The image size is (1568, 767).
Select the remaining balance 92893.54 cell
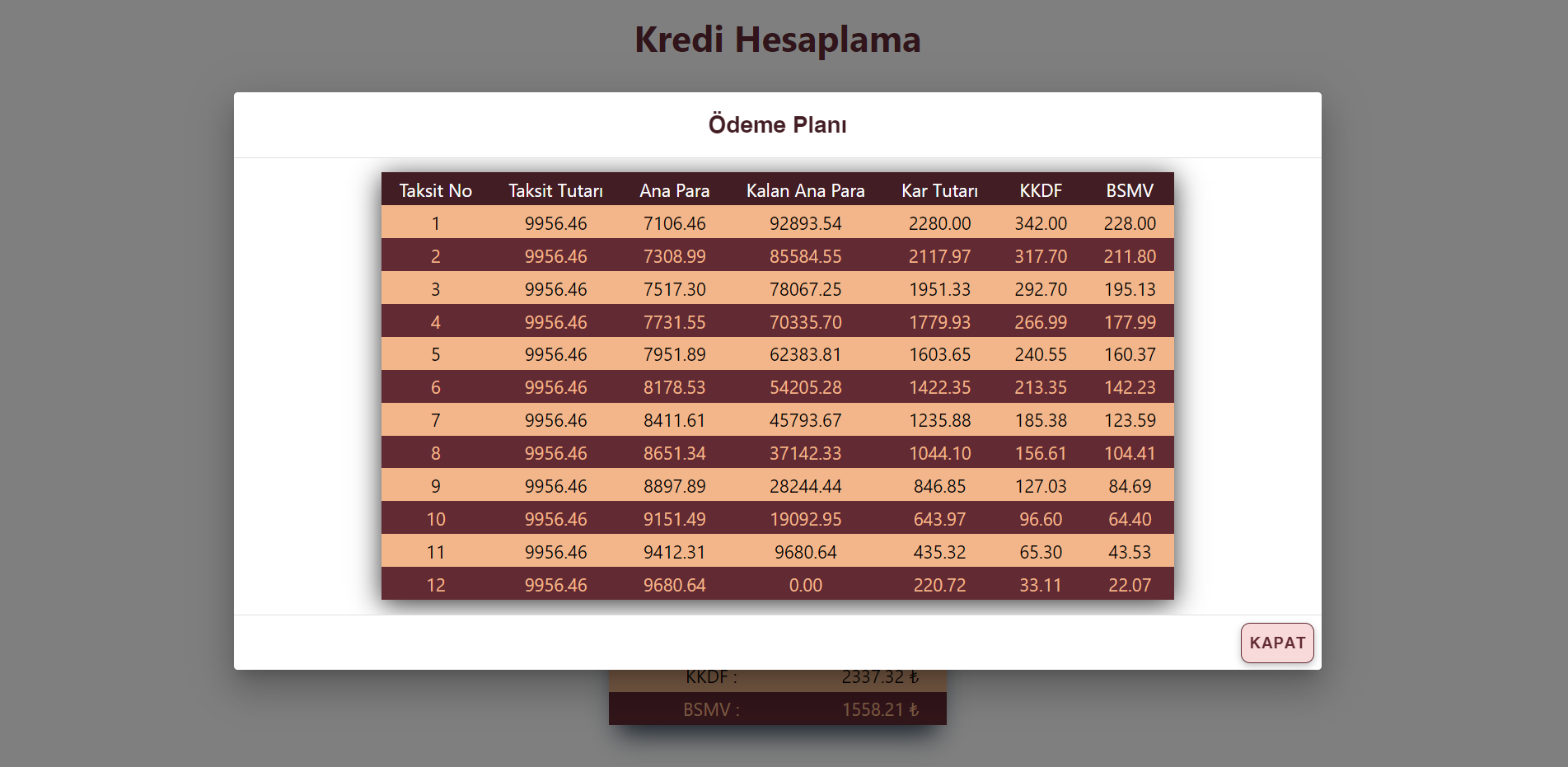coord(805,222)
